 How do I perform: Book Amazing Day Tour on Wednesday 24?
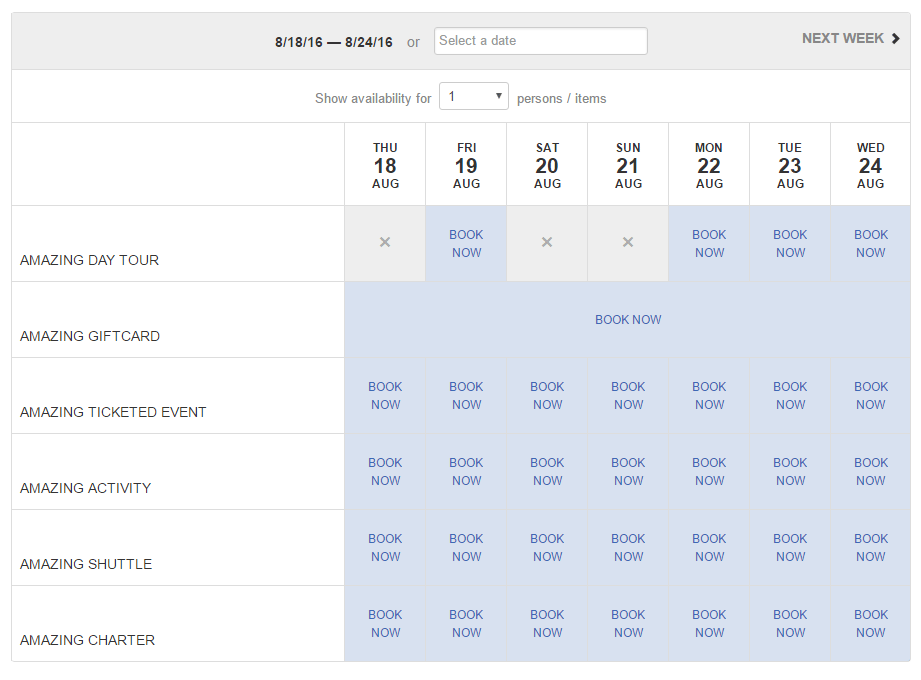click(x=871, y=244)
